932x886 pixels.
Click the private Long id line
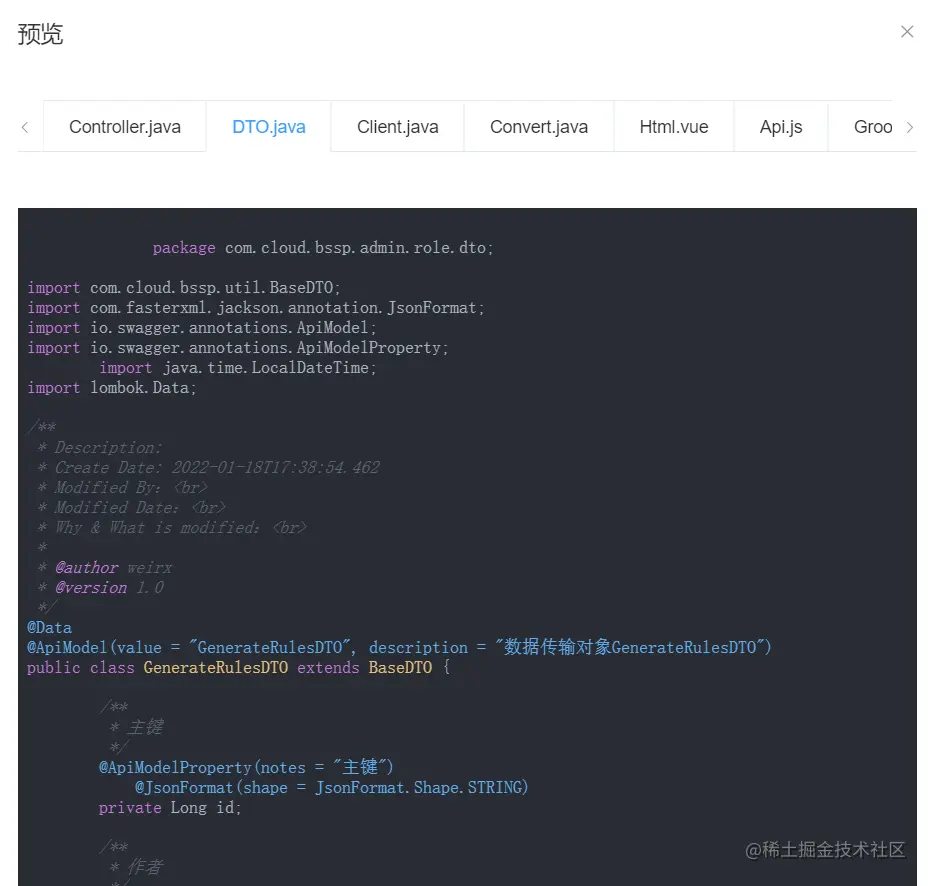[170, 808]
